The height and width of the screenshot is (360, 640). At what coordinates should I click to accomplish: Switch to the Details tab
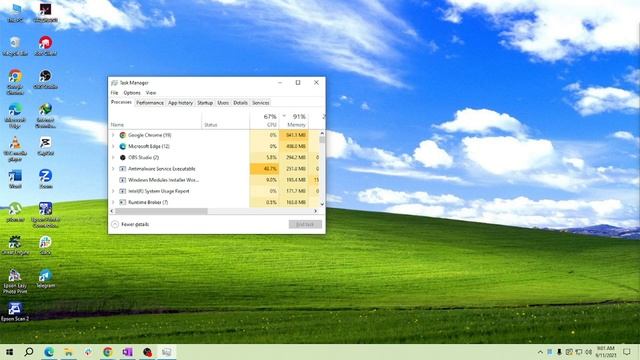pos(240,103)
